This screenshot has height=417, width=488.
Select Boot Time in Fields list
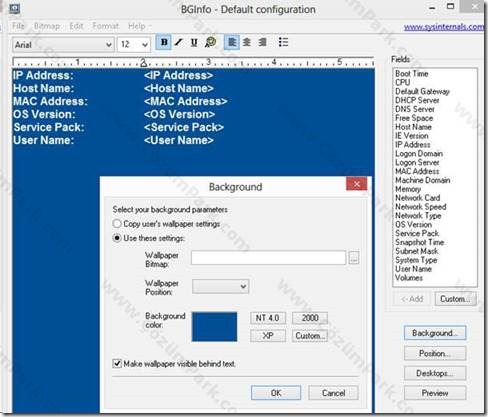412,73
